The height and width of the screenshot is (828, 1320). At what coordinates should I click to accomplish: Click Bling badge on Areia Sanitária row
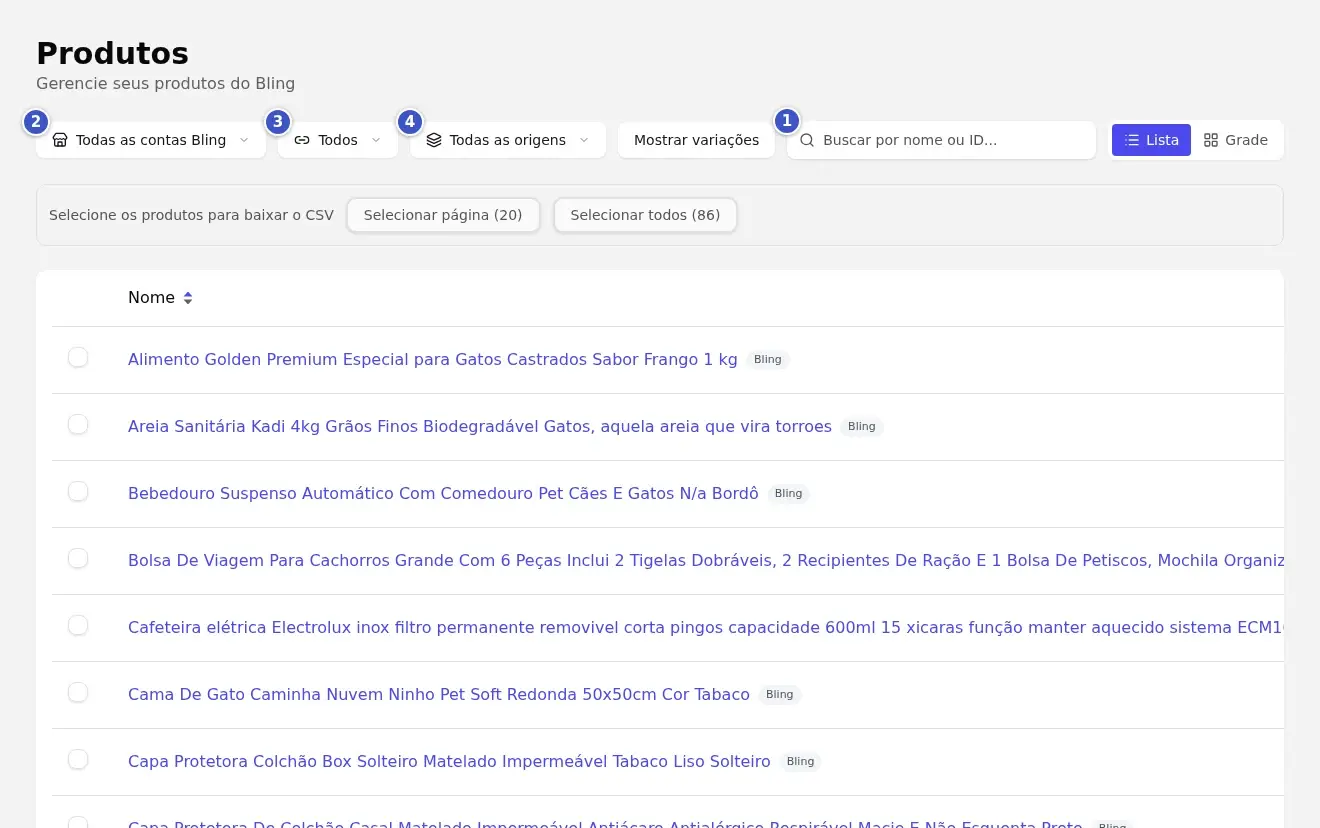(862, 427)
